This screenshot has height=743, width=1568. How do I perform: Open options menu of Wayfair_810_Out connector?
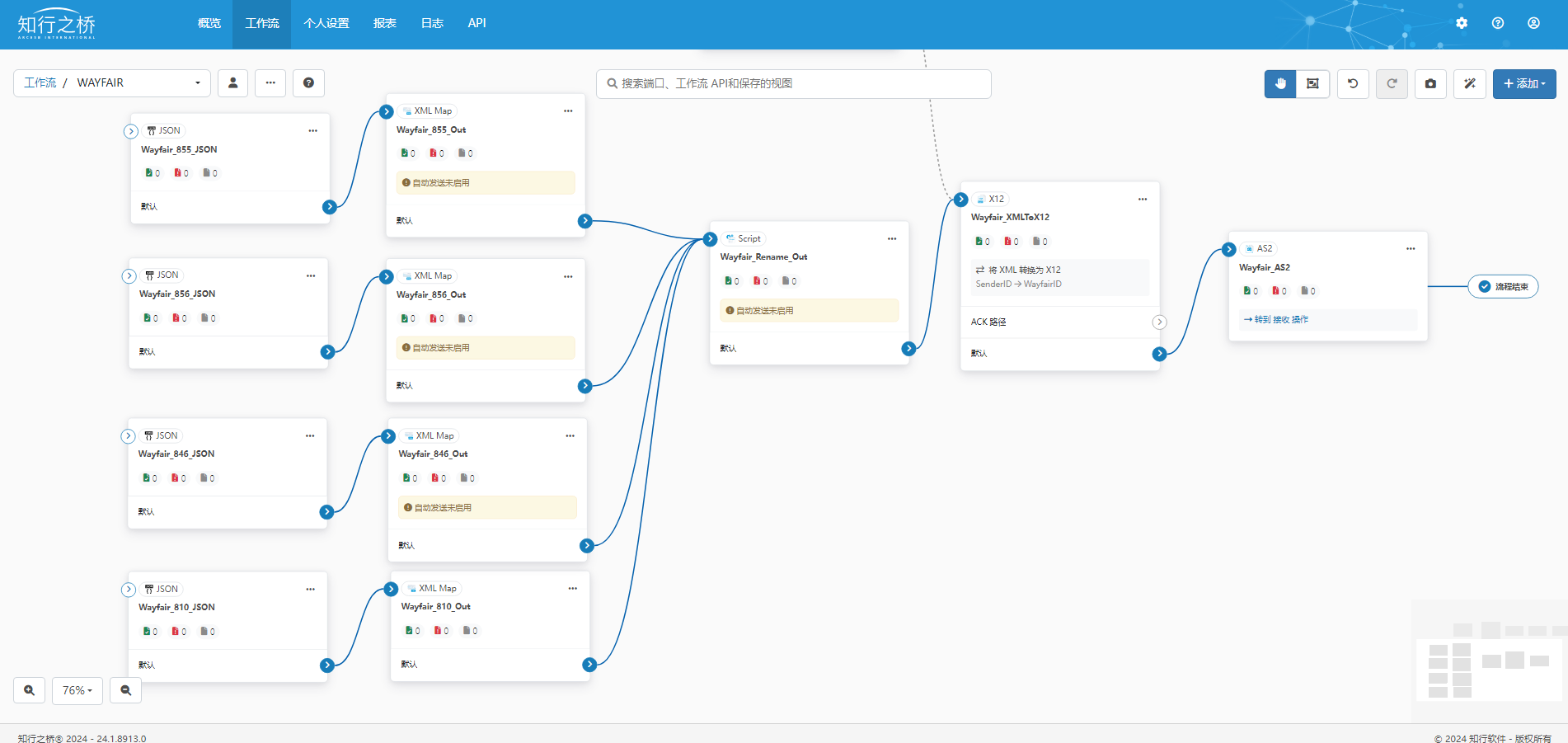click(572, 588)
